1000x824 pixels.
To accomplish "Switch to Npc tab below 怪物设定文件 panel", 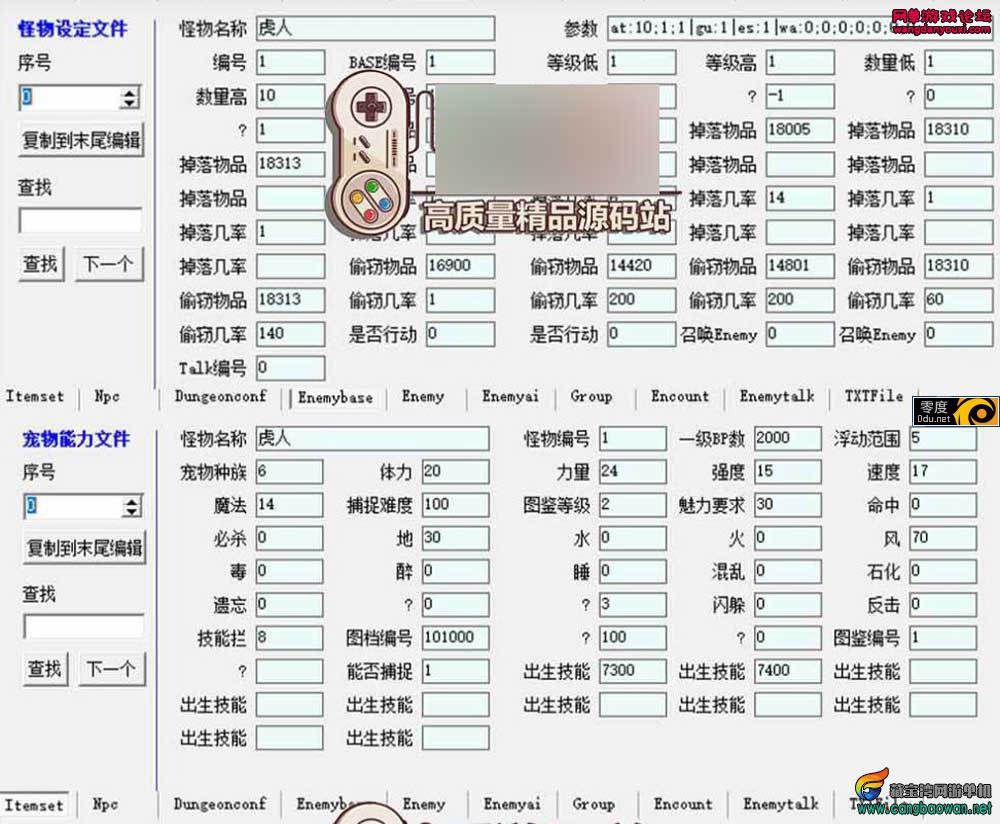I will tap(107, 396).
